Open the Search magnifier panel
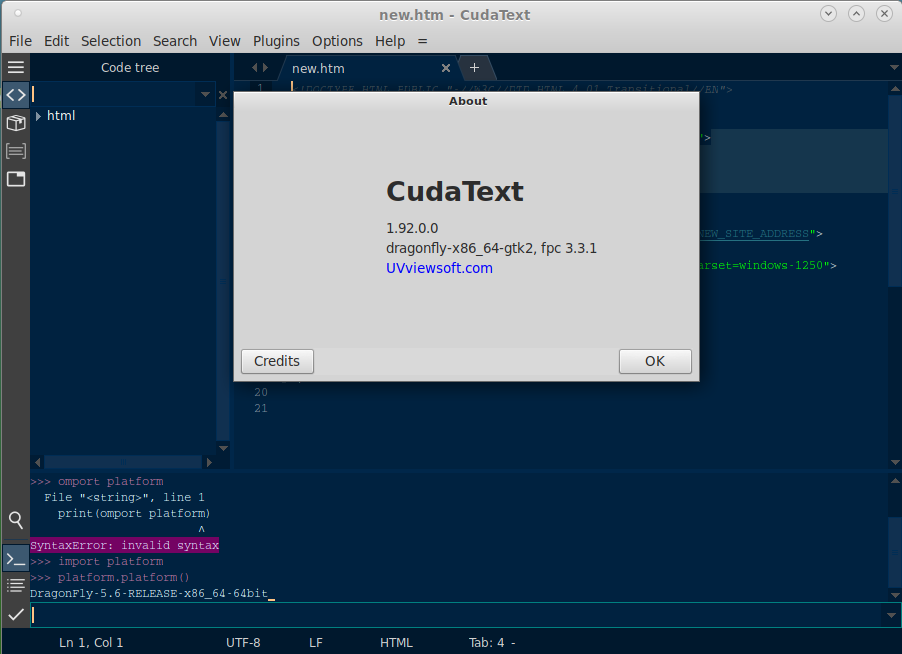The height and width of the screenshot is (654, 902). coord(15,520)
